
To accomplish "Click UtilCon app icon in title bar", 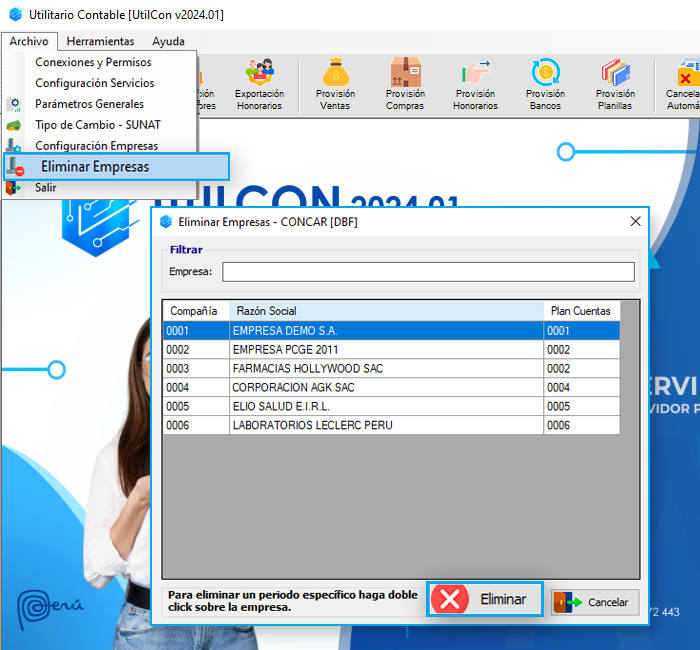I will [x=16, y=14].
